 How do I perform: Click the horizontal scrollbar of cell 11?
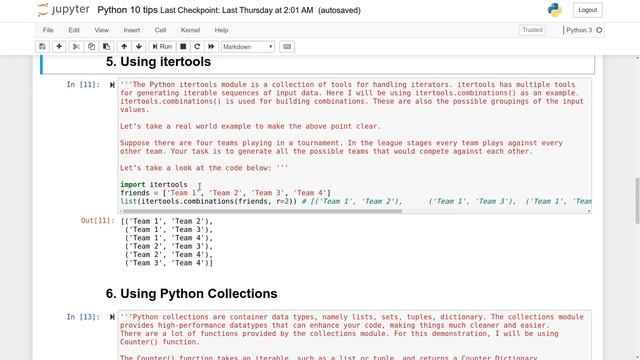(262, 211)
